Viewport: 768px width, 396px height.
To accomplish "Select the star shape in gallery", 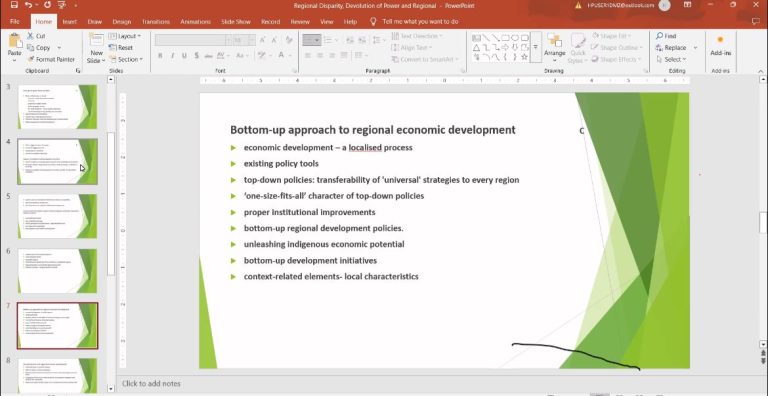I will click(x=525, y=57).
